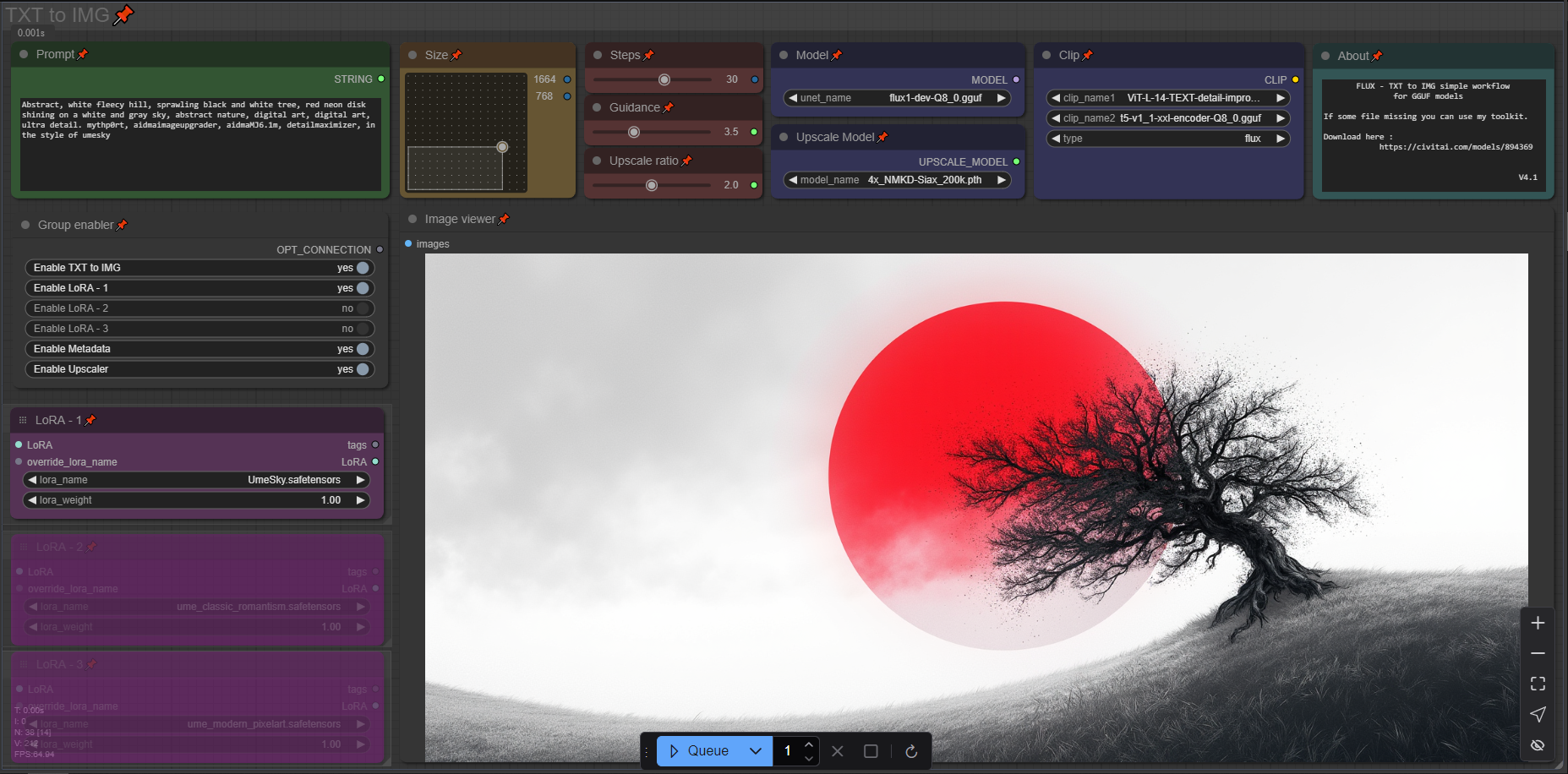This screenshot has height=774, width=1568.
Task: Click the Steps slider handle
Action: point(664,79)
